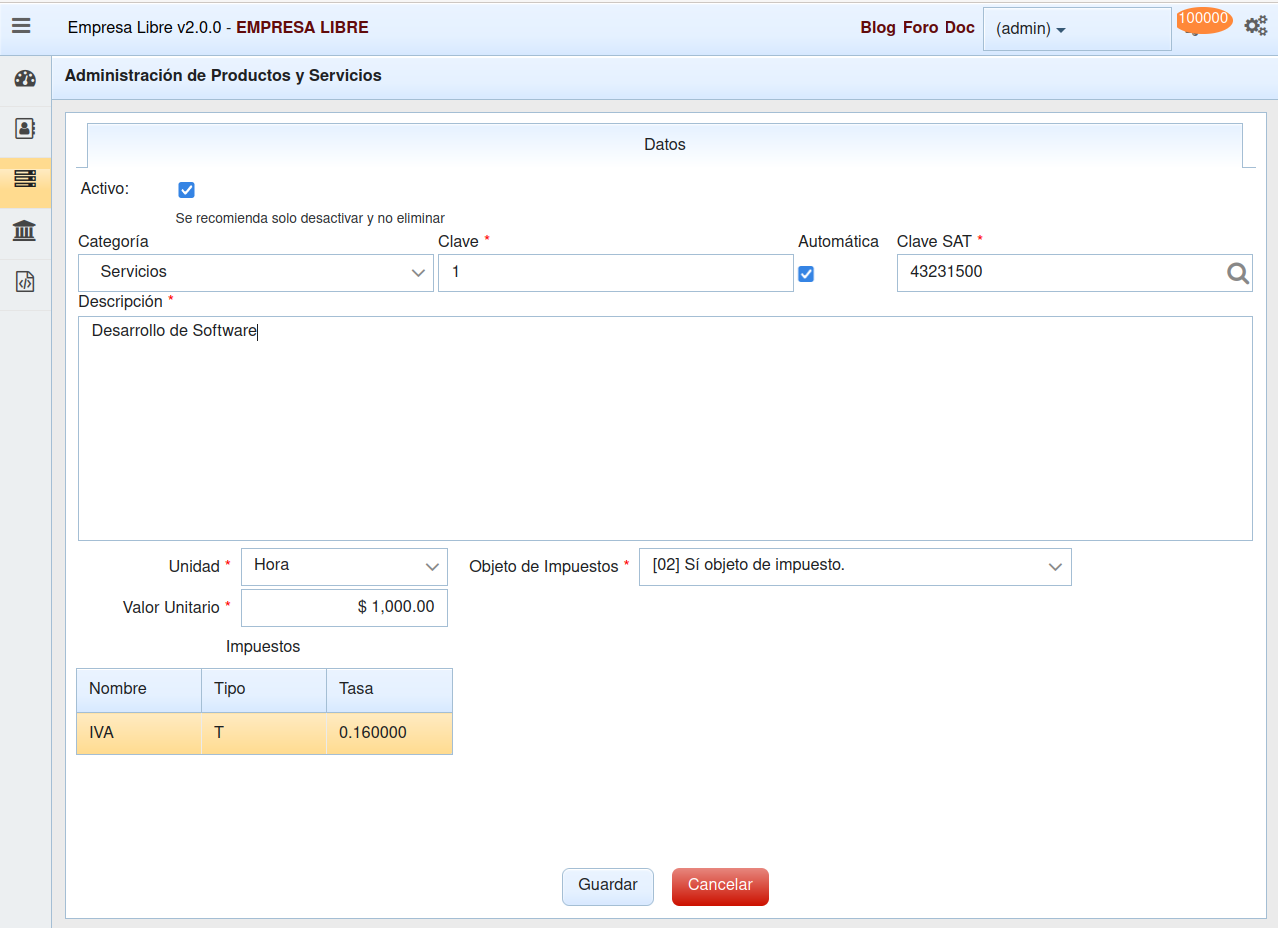Screen dimensions: 1278x928
Task: Select the Datos tab
Action: tap(665, 145)
